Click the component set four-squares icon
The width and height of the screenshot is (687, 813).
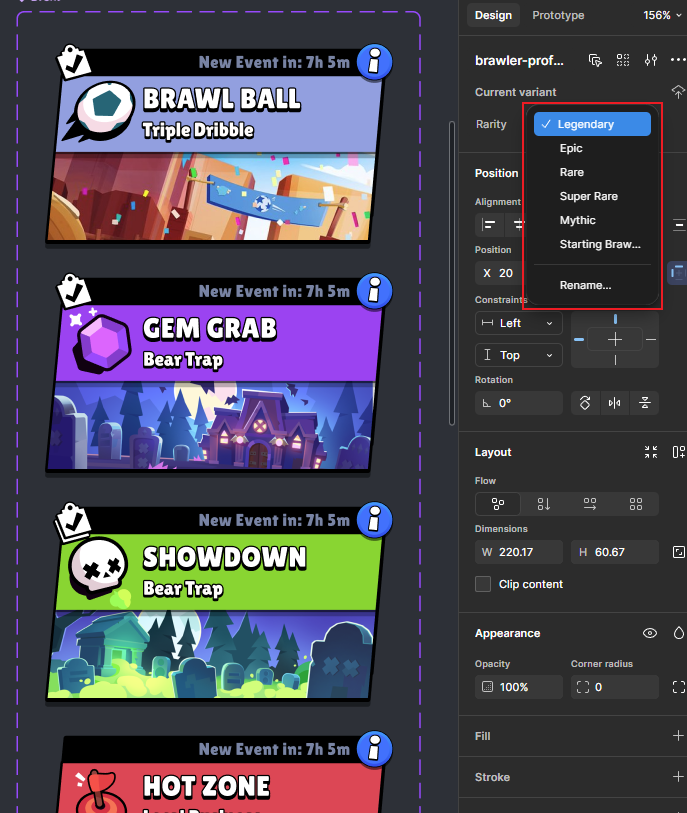tap(623, 61)
